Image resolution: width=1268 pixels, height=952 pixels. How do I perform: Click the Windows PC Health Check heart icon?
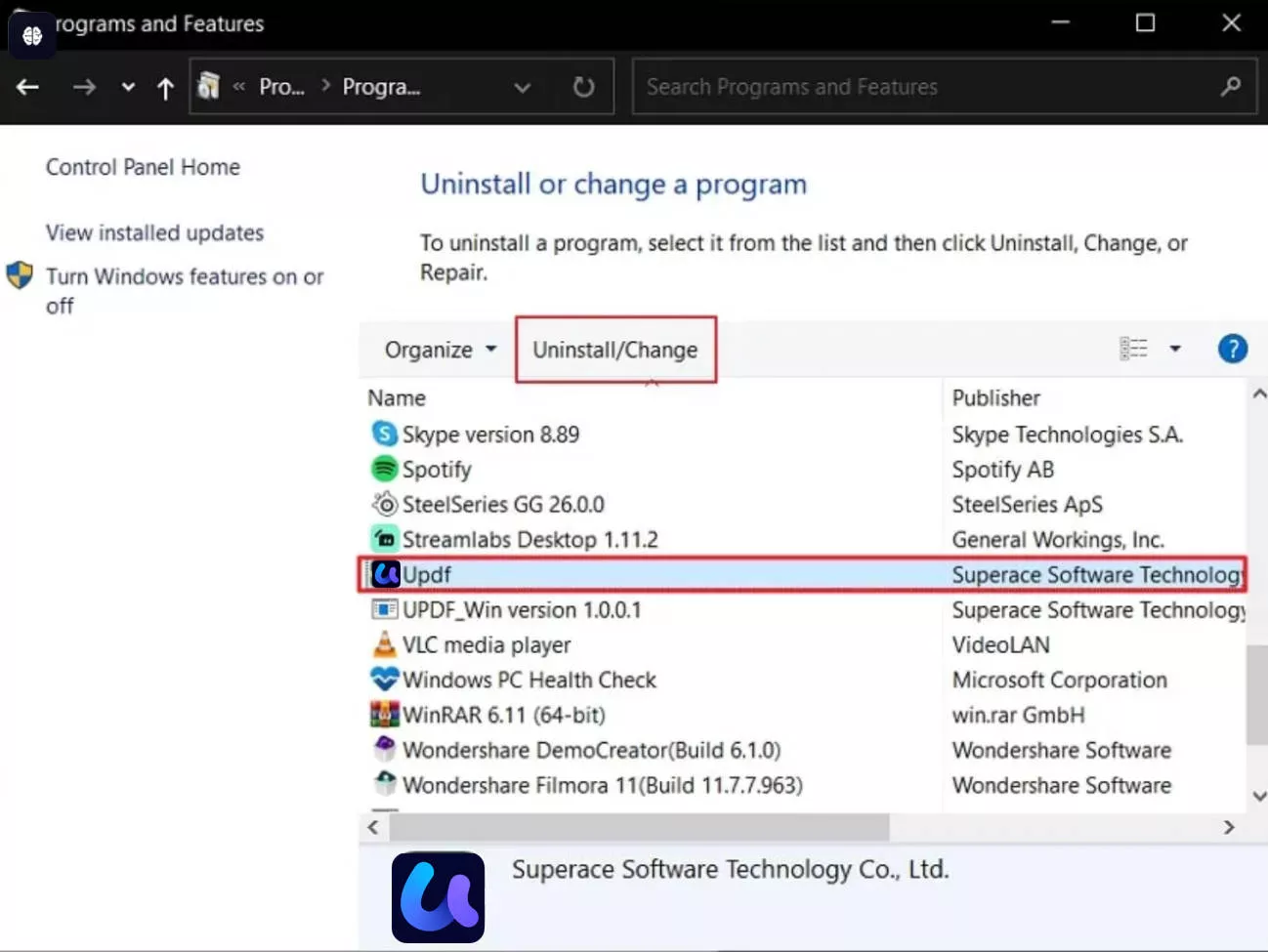pyautogui.click(x=384, y=679)
